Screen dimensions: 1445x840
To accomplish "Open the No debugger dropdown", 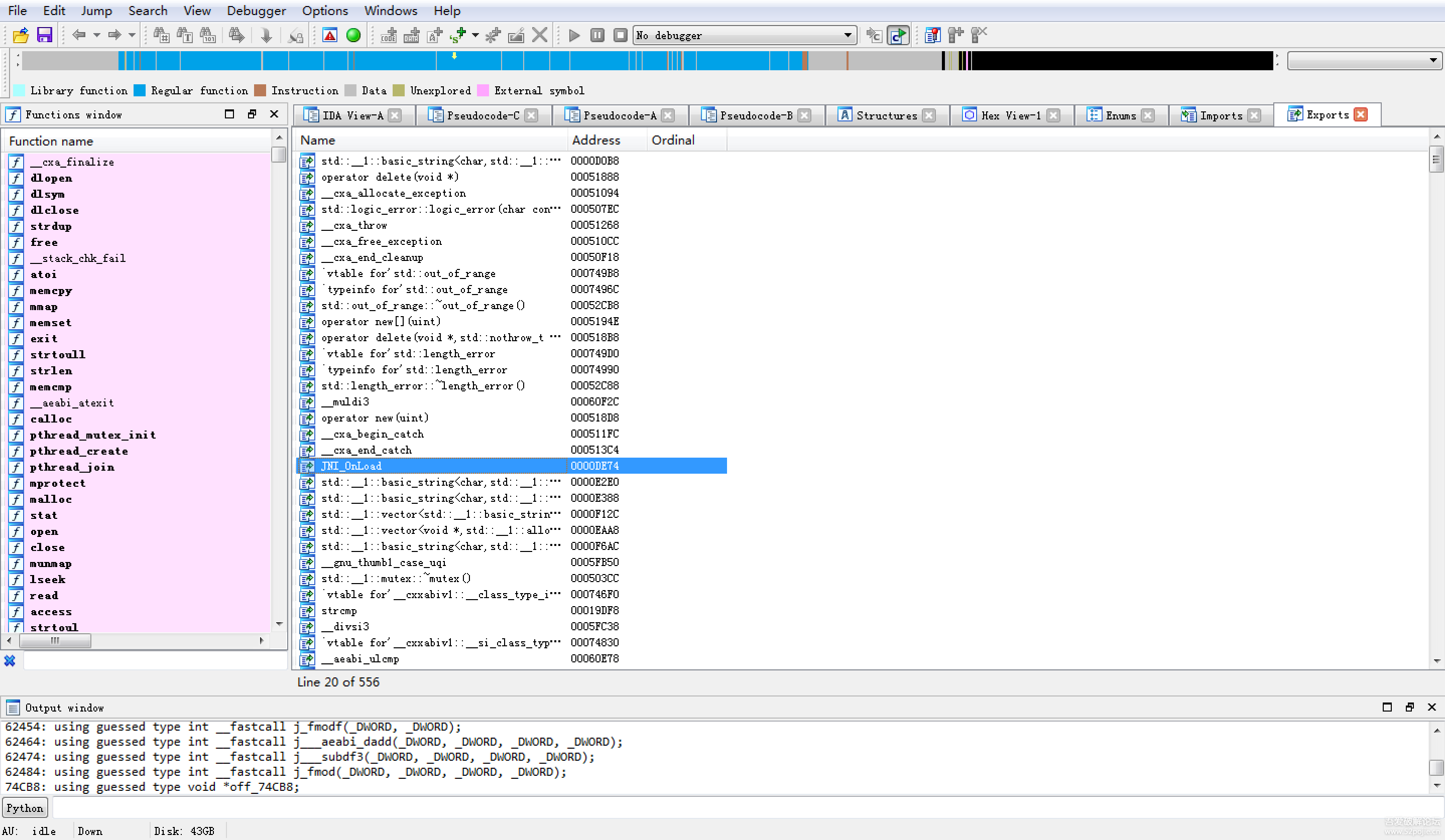I will point(848,35).
